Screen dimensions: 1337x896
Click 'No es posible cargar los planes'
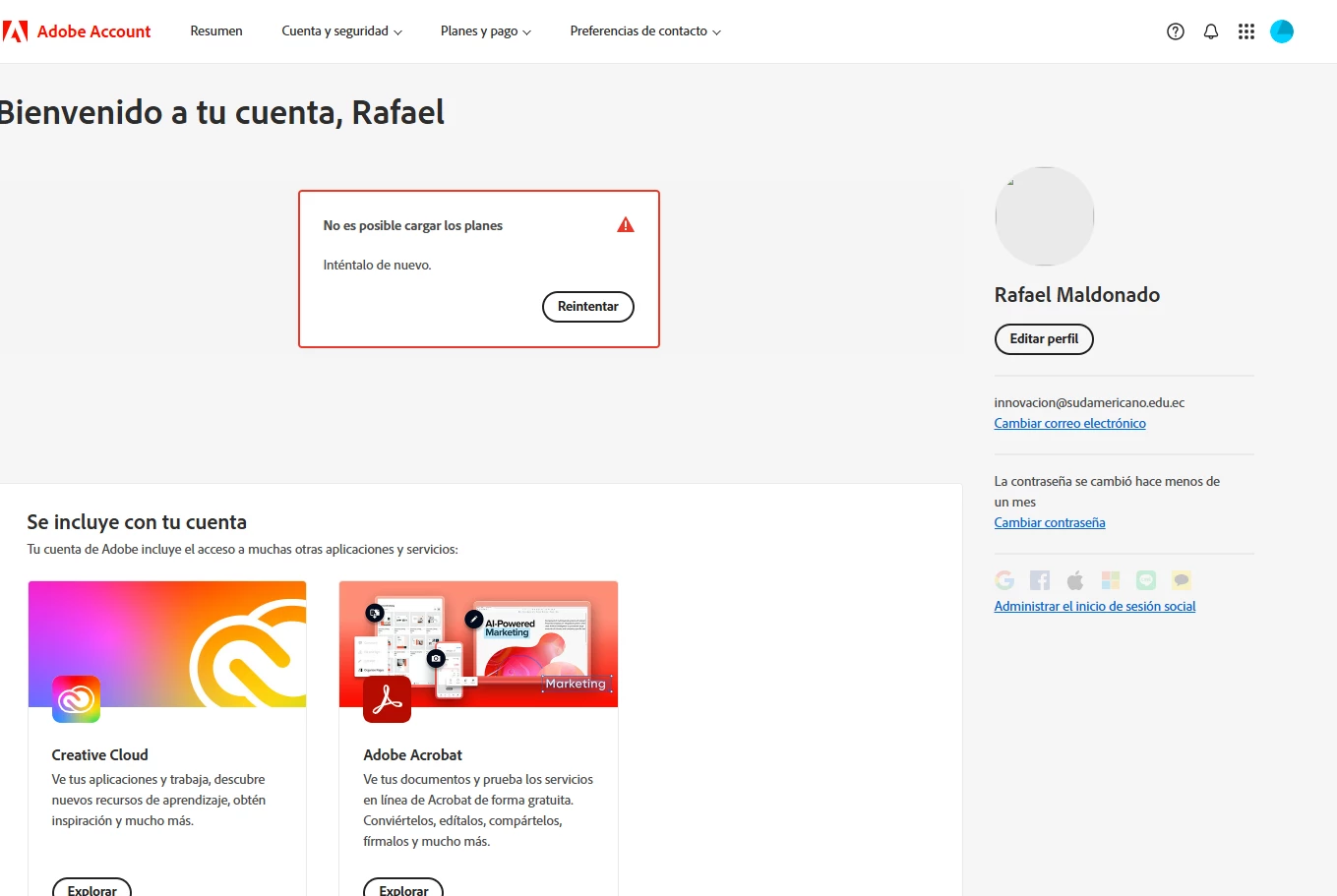pos(412,226)
